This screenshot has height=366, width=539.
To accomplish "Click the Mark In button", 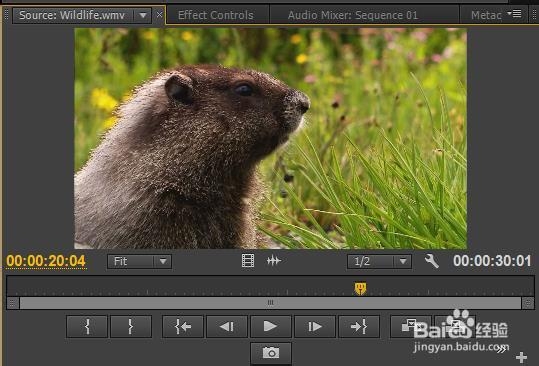I will [x=87, y=326].
